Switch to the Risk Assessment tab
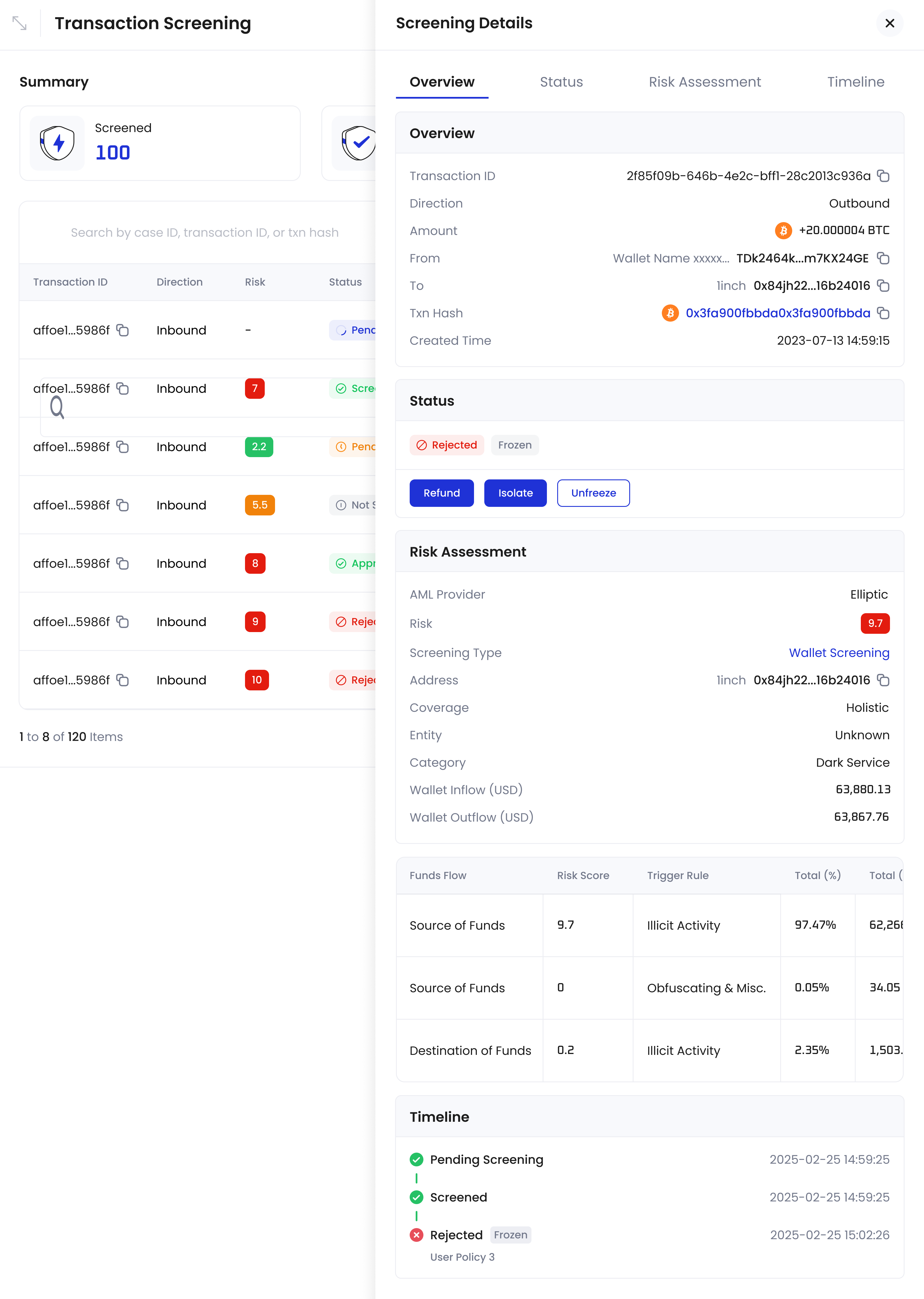 [705, 82]
